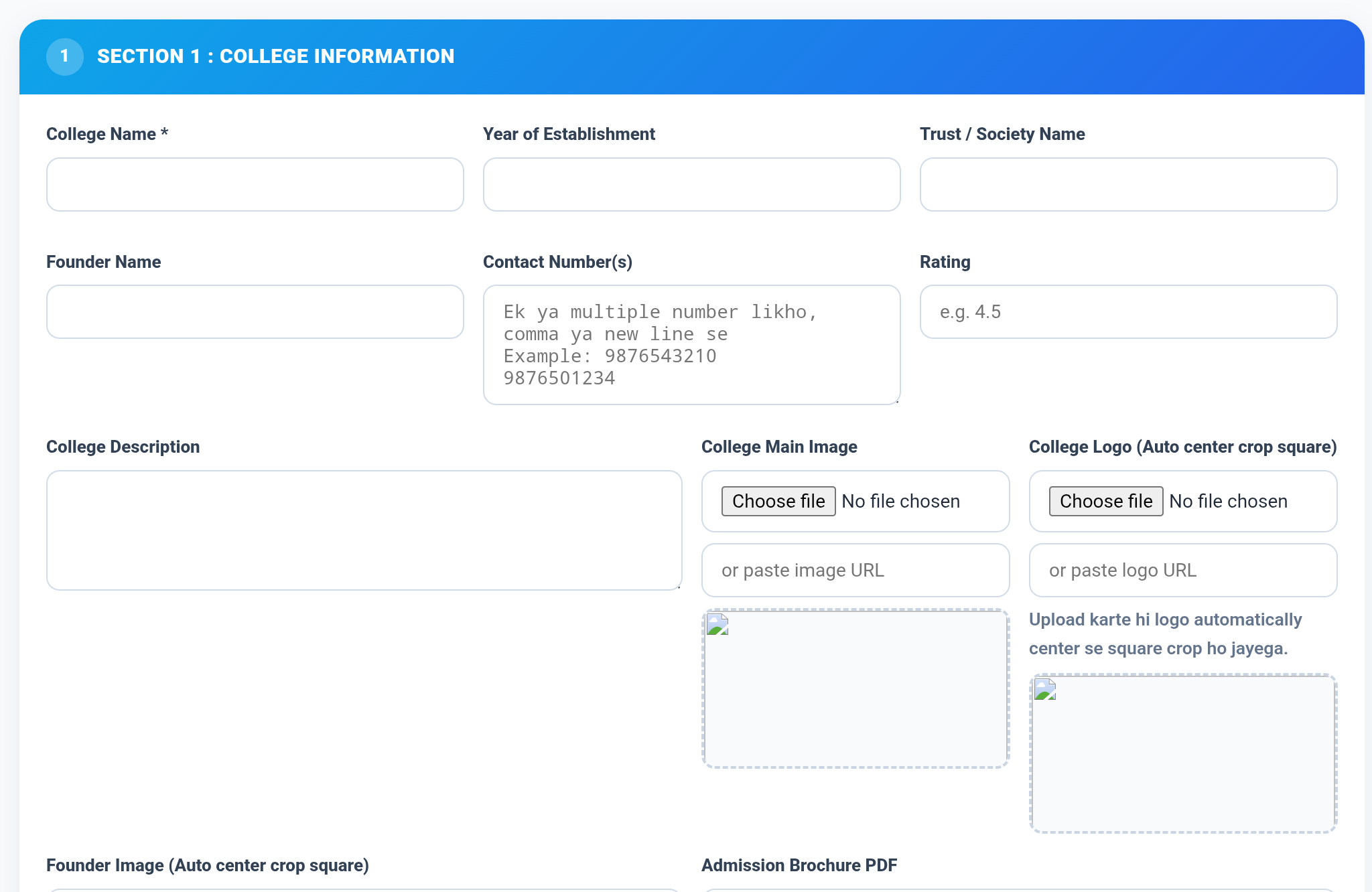Click the 'Trust / Society Name' label
1372x892 pixels.
click(1002, 134)
